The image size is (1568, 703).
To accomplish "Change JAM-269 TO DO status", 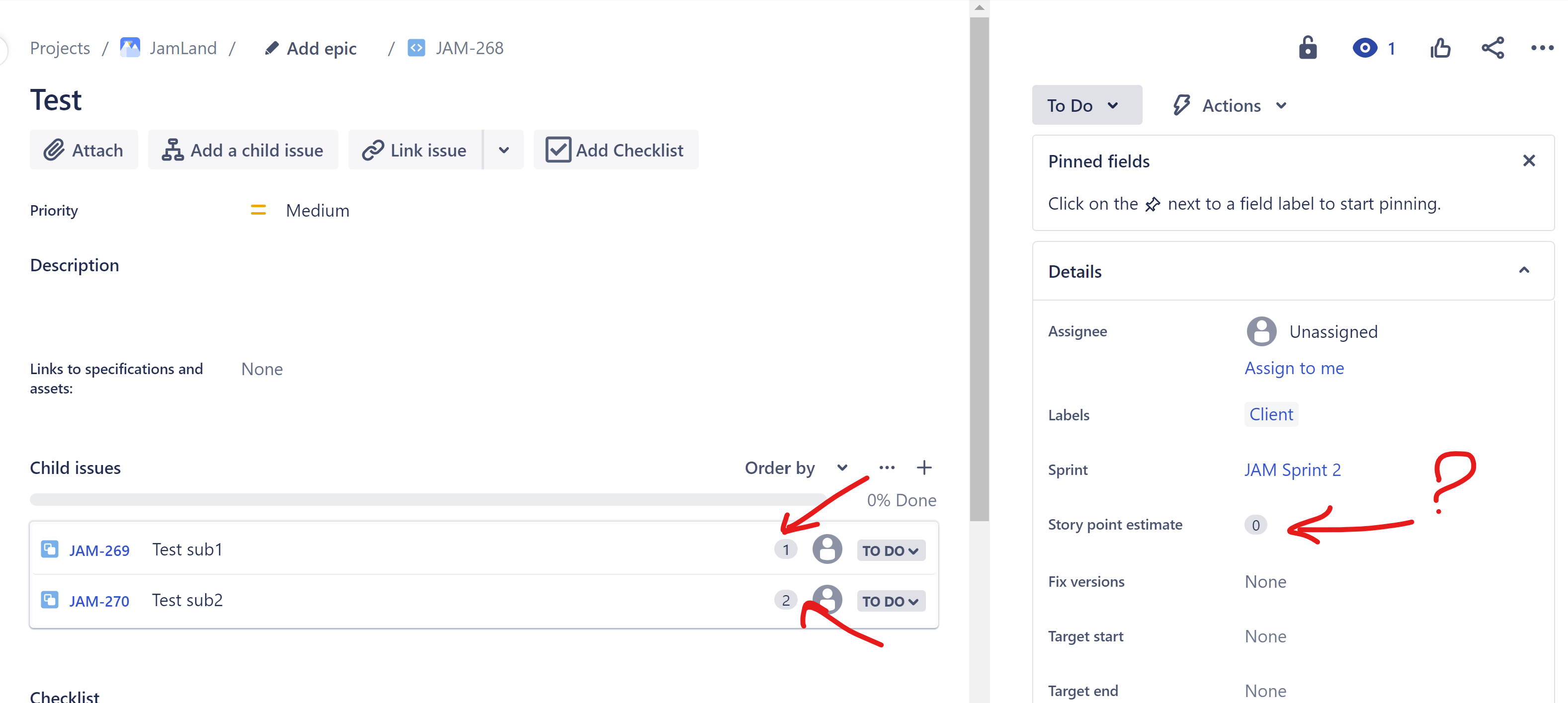I will click(891, 550).
